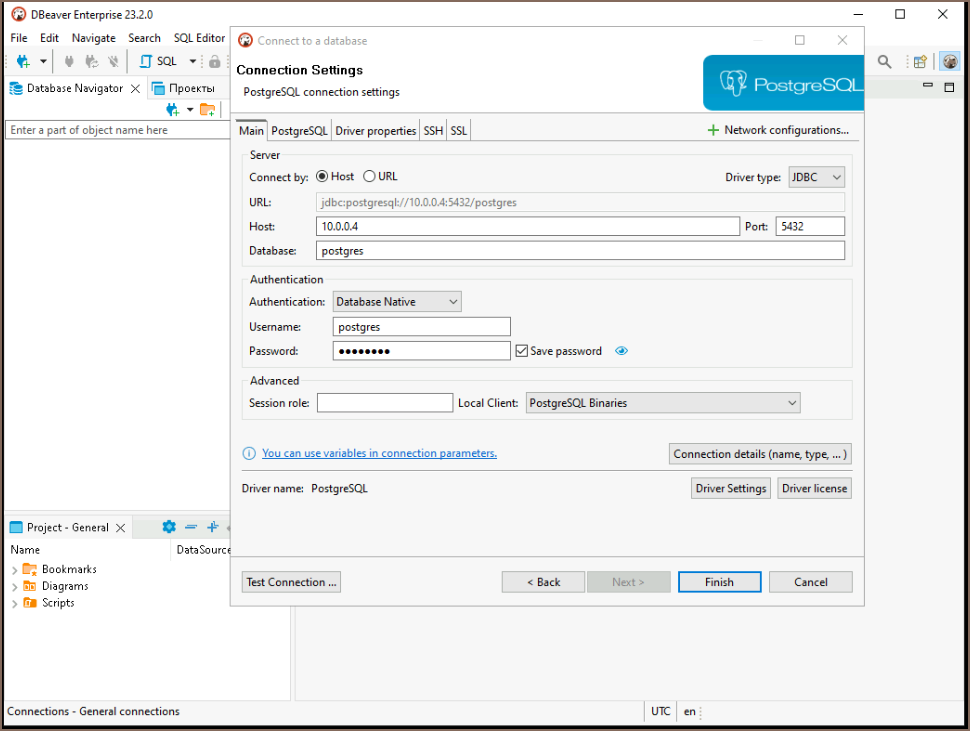Image resolution: width=970 pixels, height=731 pixels.
Task: Click the Test Connection button
Action: pyautogui.click(x=291, y=582)
